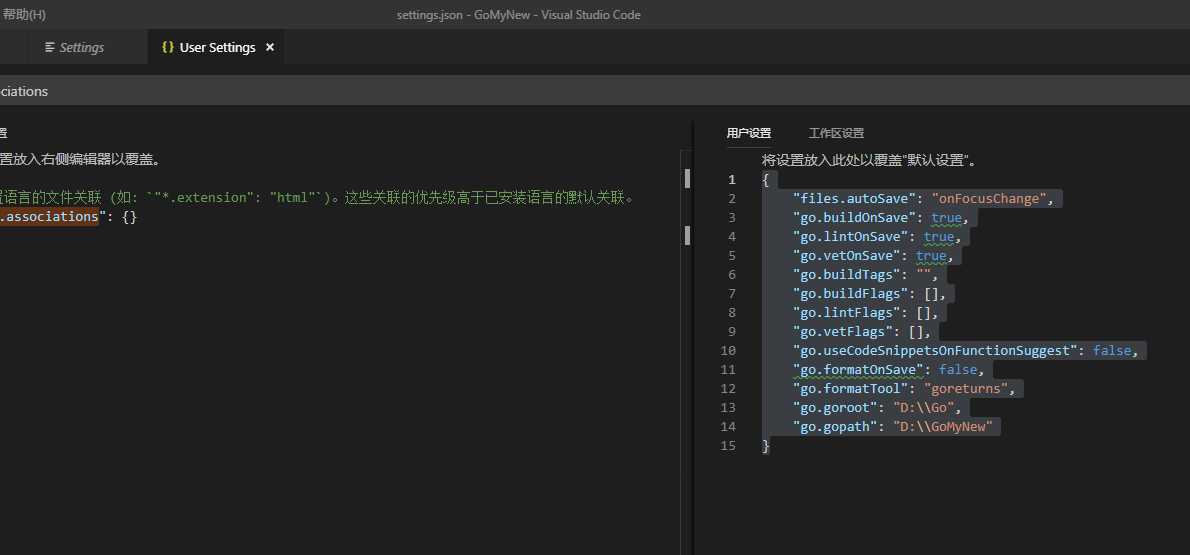Click the settings search field with 'ciations'
1190x555 pixels.
[595, 91]
